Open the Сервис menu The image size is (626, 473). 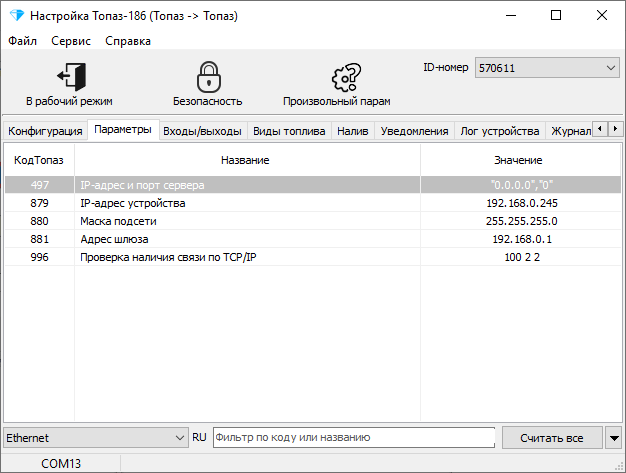71,41
